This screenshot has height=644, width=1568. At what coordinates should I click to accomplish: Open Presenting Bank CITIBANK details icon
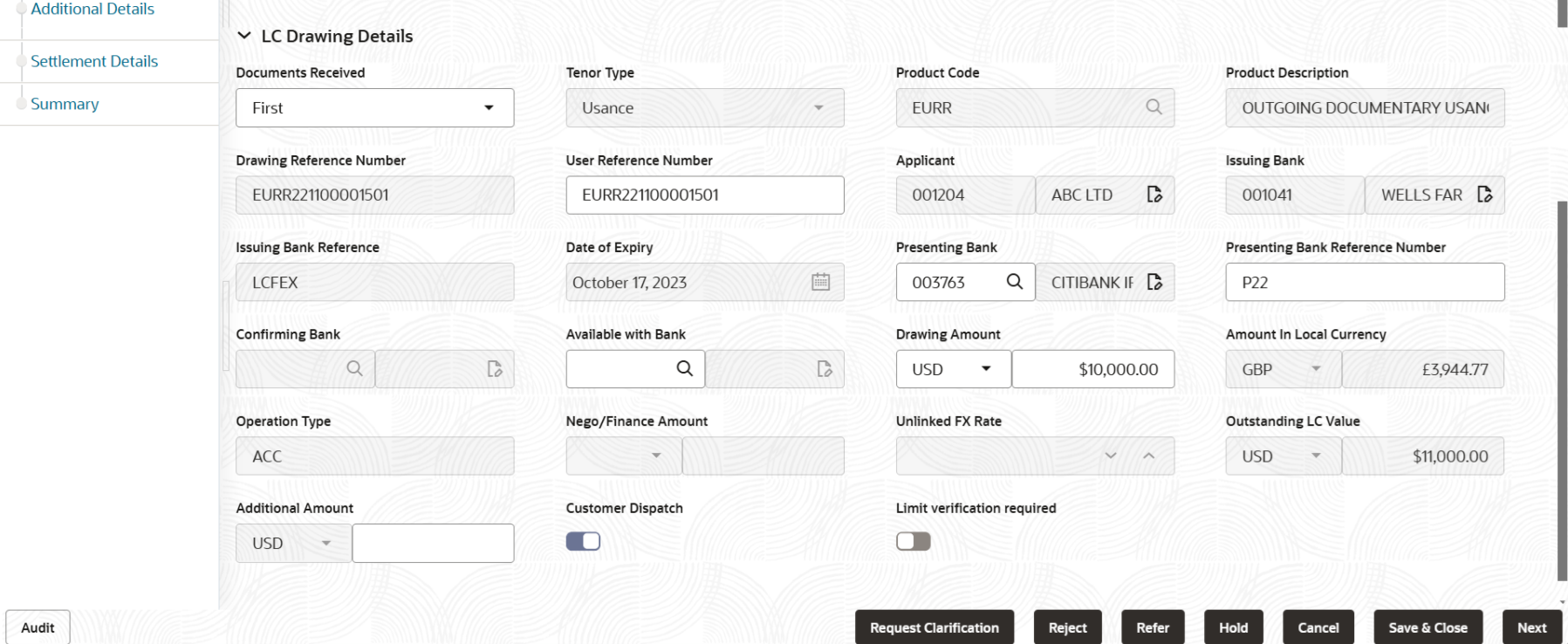coord(1154,282)
